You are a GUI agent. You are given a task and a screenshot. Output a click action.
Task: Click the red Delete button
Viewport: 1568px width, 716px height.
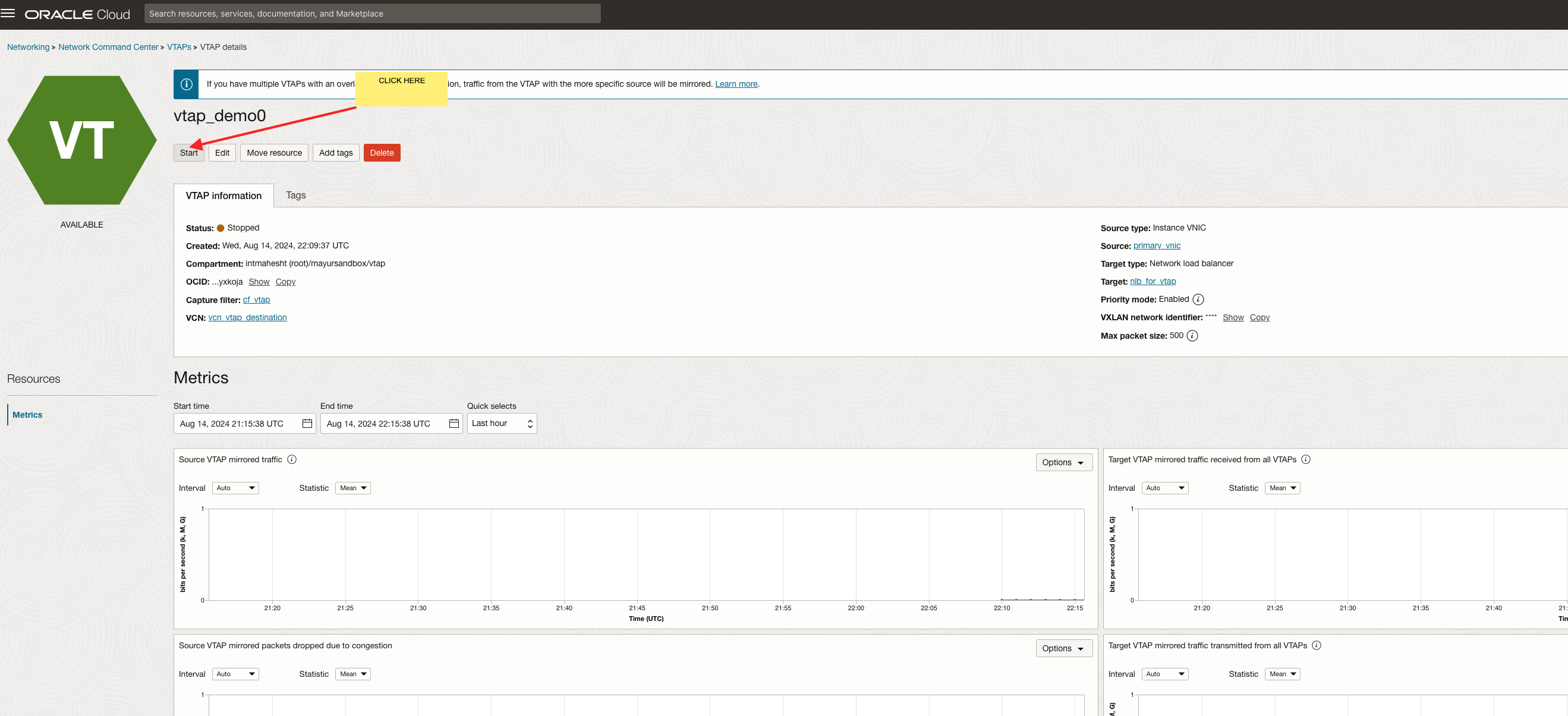382,153
